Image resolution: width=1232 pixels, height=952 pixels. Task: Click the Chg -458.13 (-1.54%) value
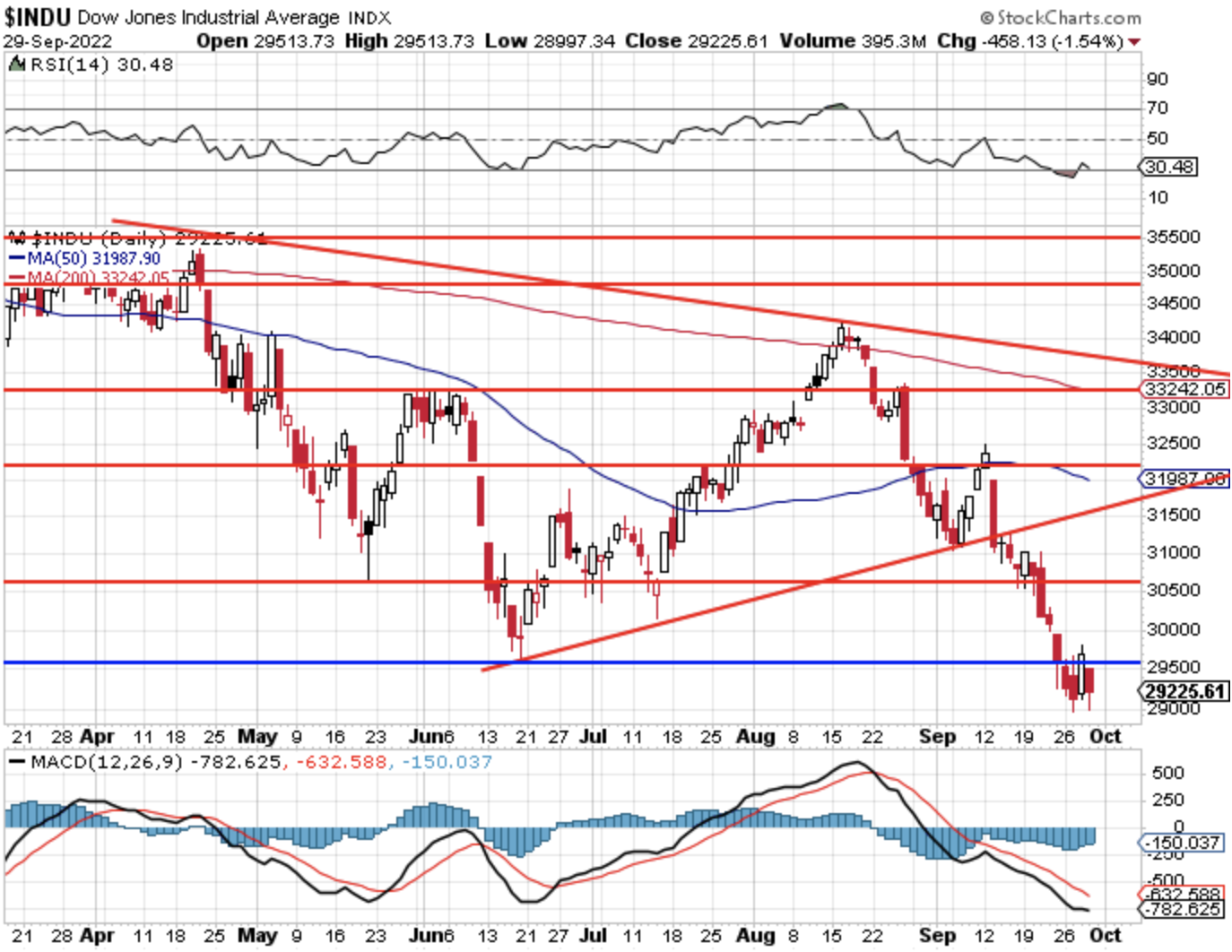(x=1030, y=41)
